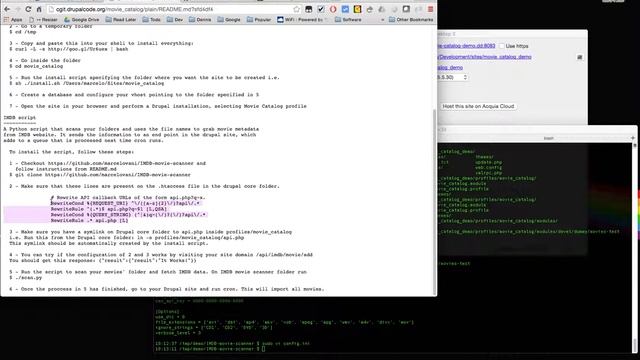Image resolution: width=640 pixels, height=360 pixels.
Task: Expand the Read Later bookmarks folder
Action: pyautogui.click(x=121, y=20)
